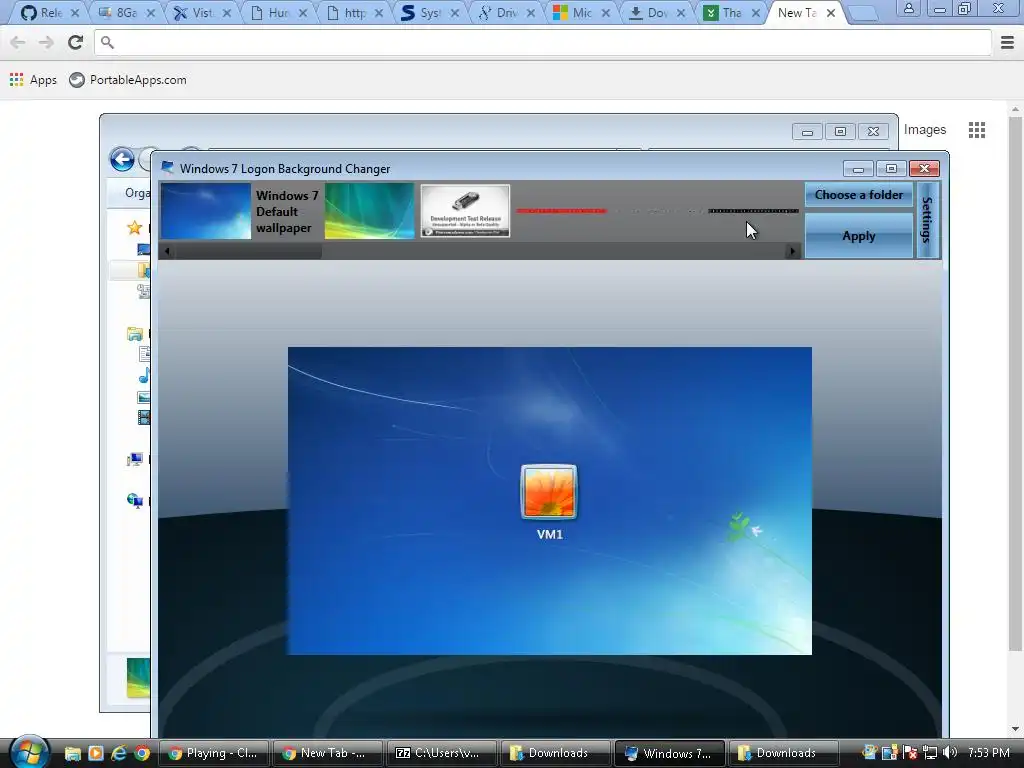Click the VM1 user avatar in preview

(x=549, y=492)
